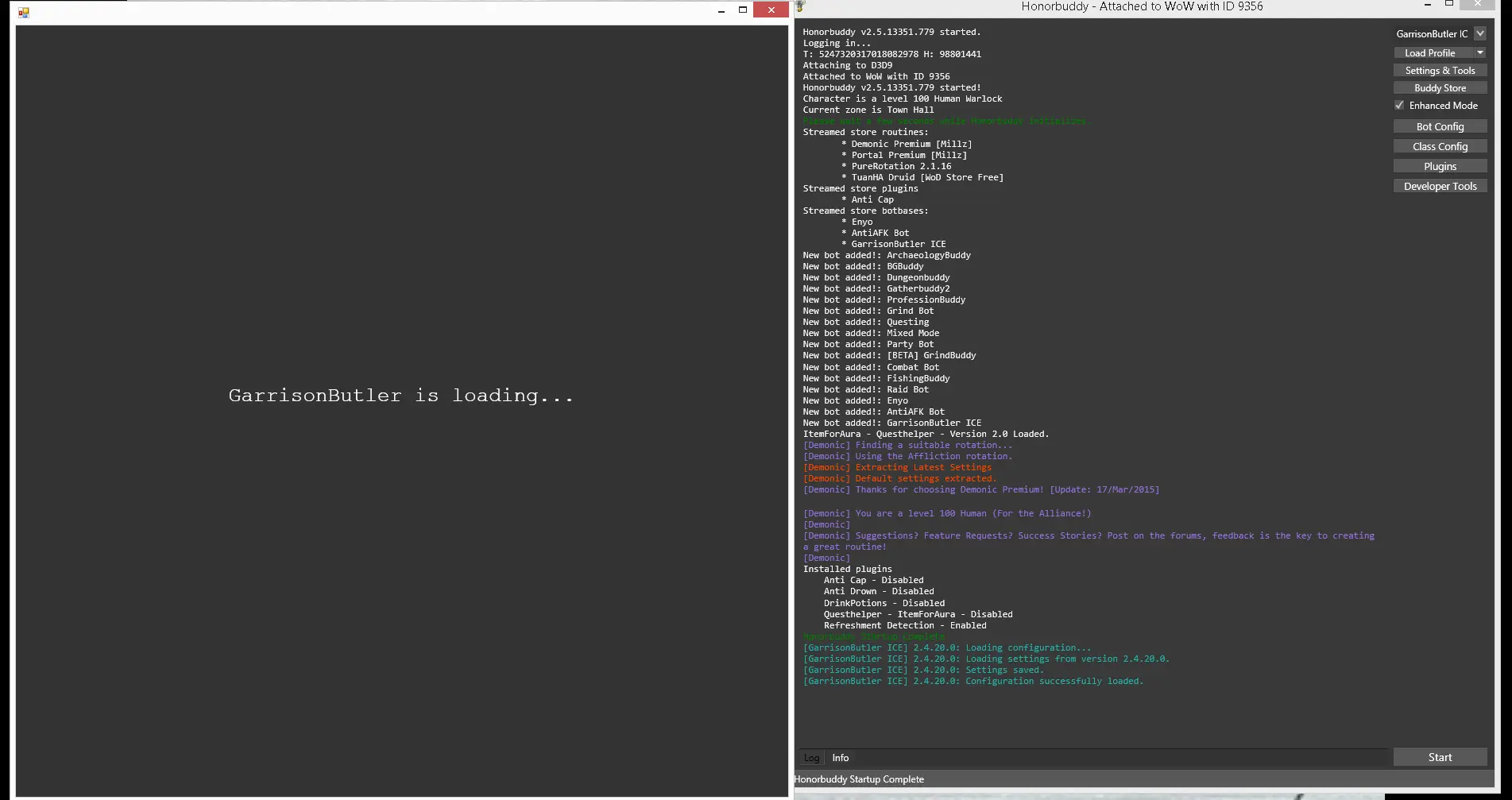This screenshot has height=800, width=1512.
Task: Maximize the GarrisonButler loading window
Action: pyautogui.click(x=743, y=10)
